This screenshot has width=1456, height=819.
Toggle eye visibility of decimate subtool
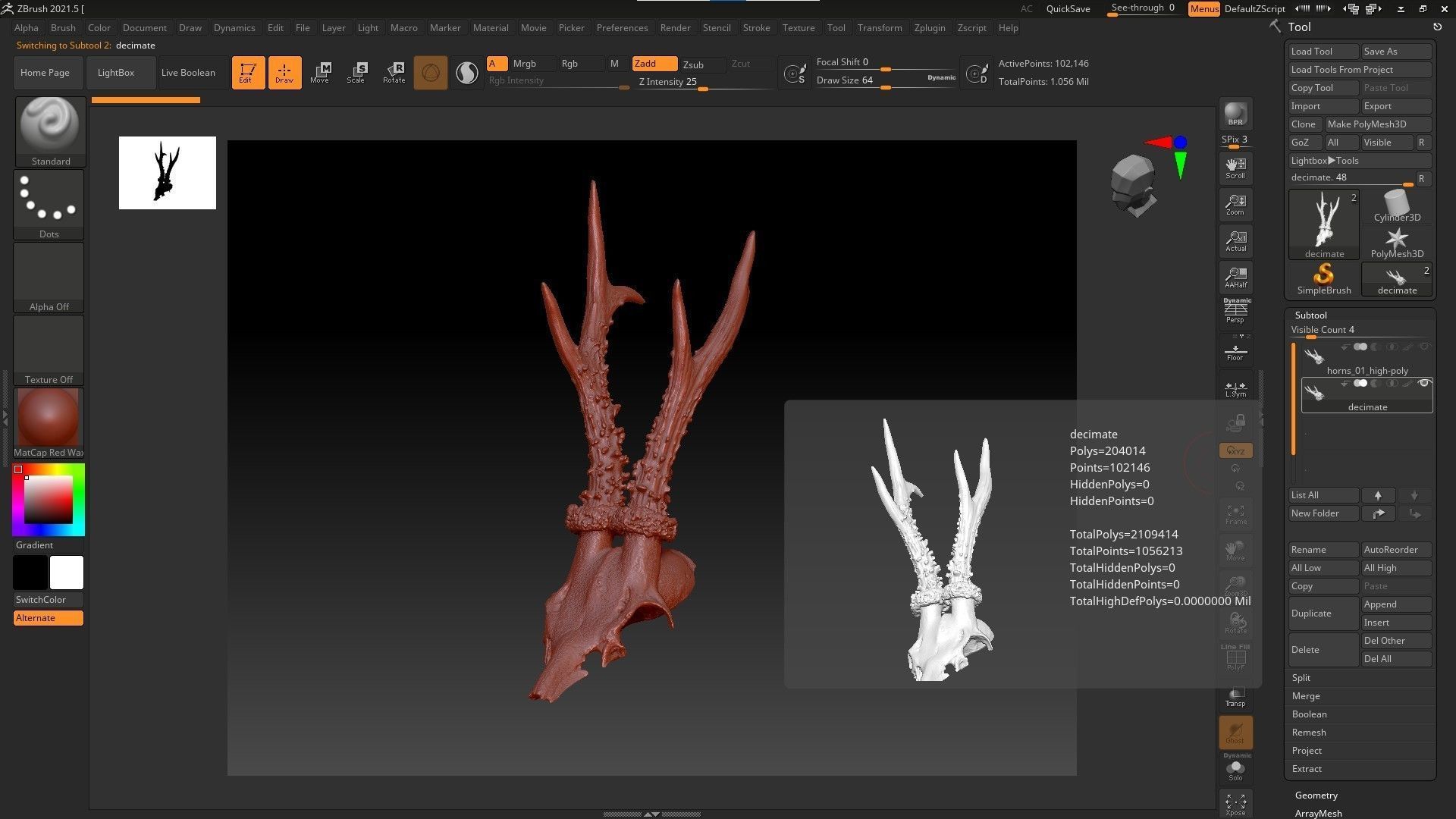coord(1423,384)
